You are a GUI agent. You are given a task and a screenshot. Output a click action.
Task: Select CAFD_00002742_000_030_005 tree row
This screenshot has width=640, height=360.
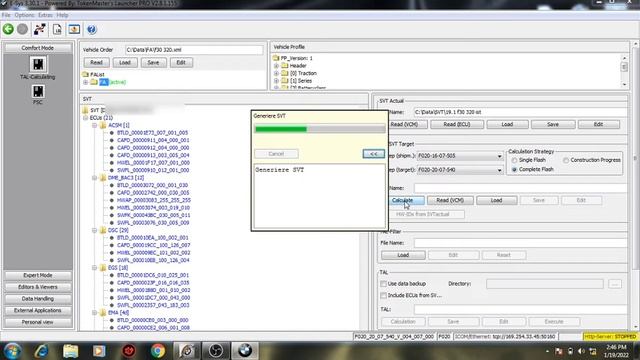point(153,193)
